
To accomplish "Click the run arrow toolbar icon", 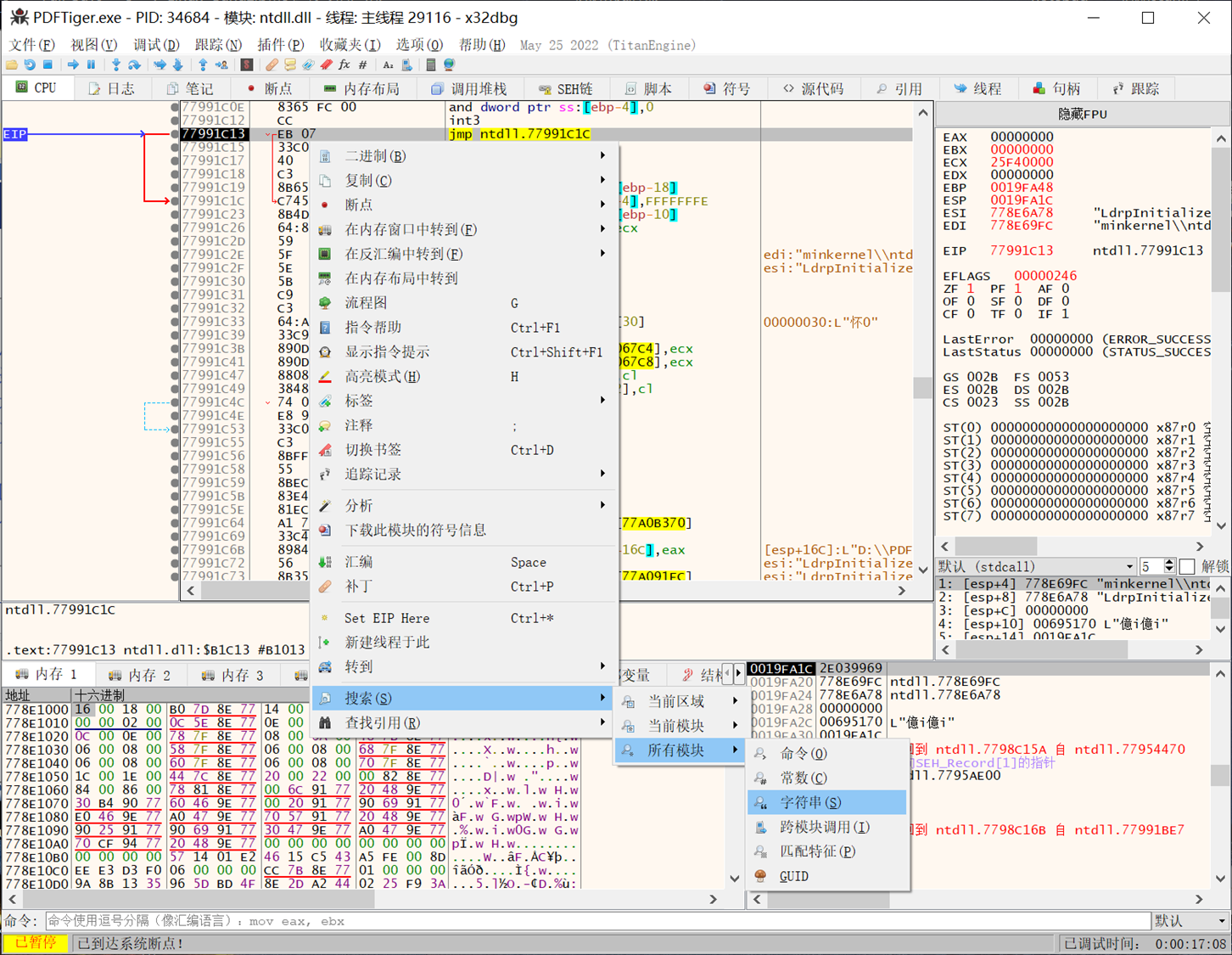I will click(x=73, y=65).
